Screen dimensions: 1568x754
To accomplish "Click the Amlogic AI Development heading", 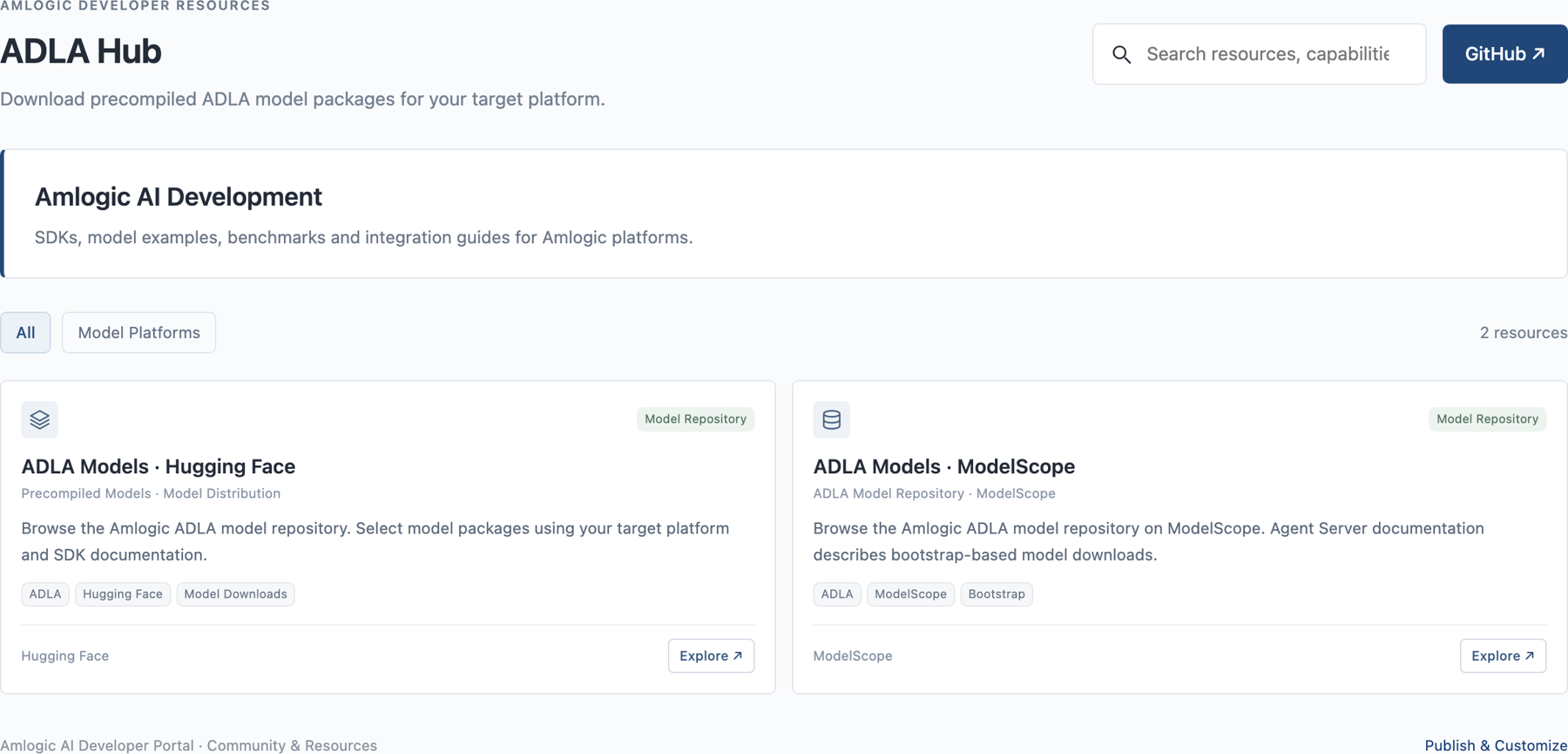I will 179,197.
